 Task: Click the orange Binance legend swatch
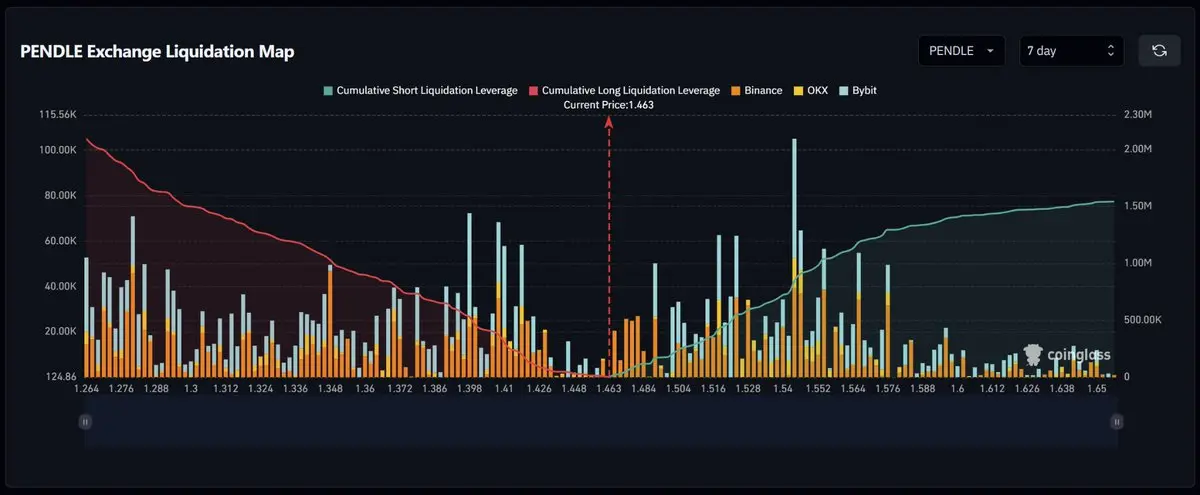[735, 90]
